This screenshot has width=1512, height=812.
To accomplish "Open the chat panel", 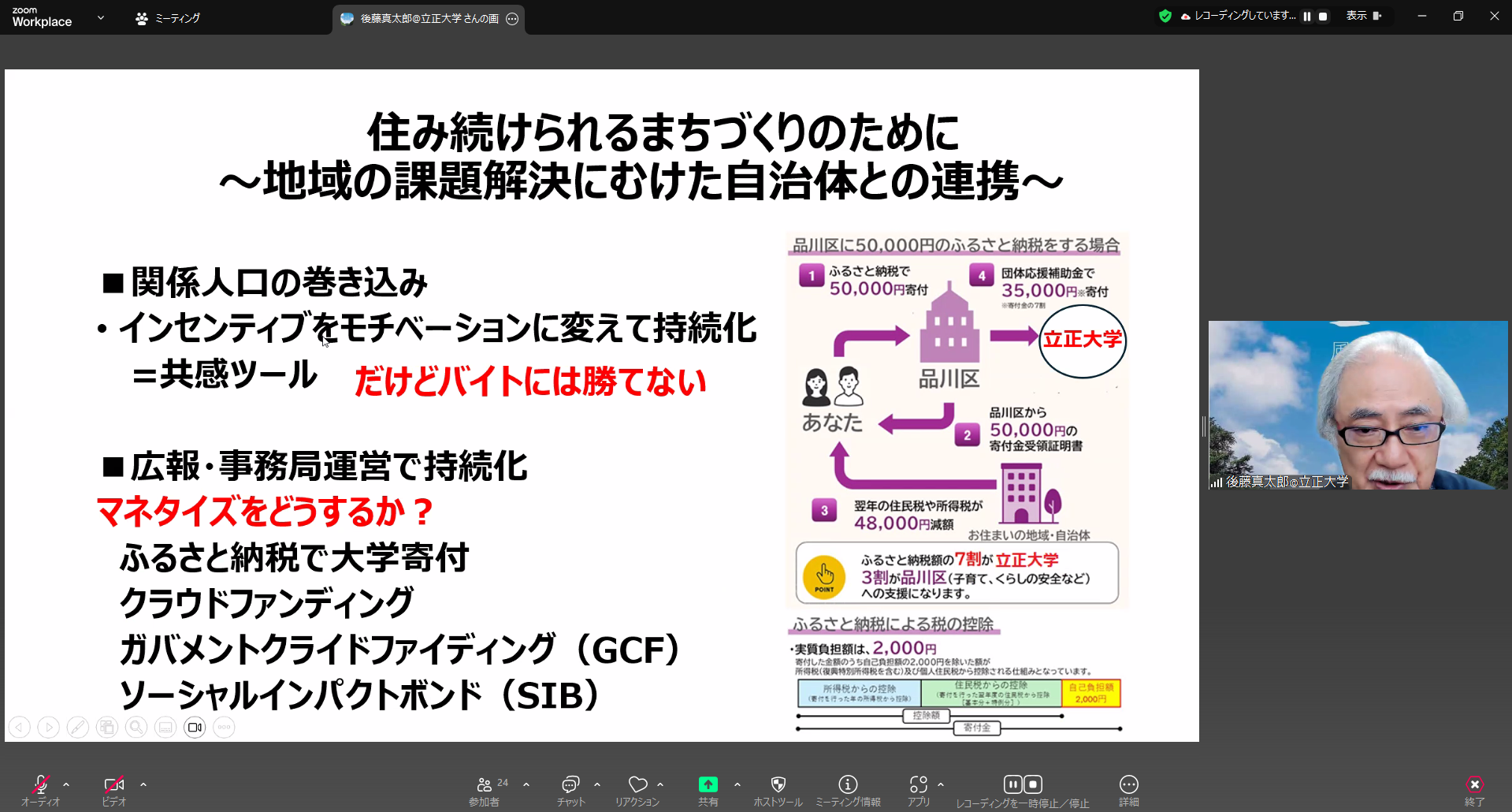I will (570, 789).
